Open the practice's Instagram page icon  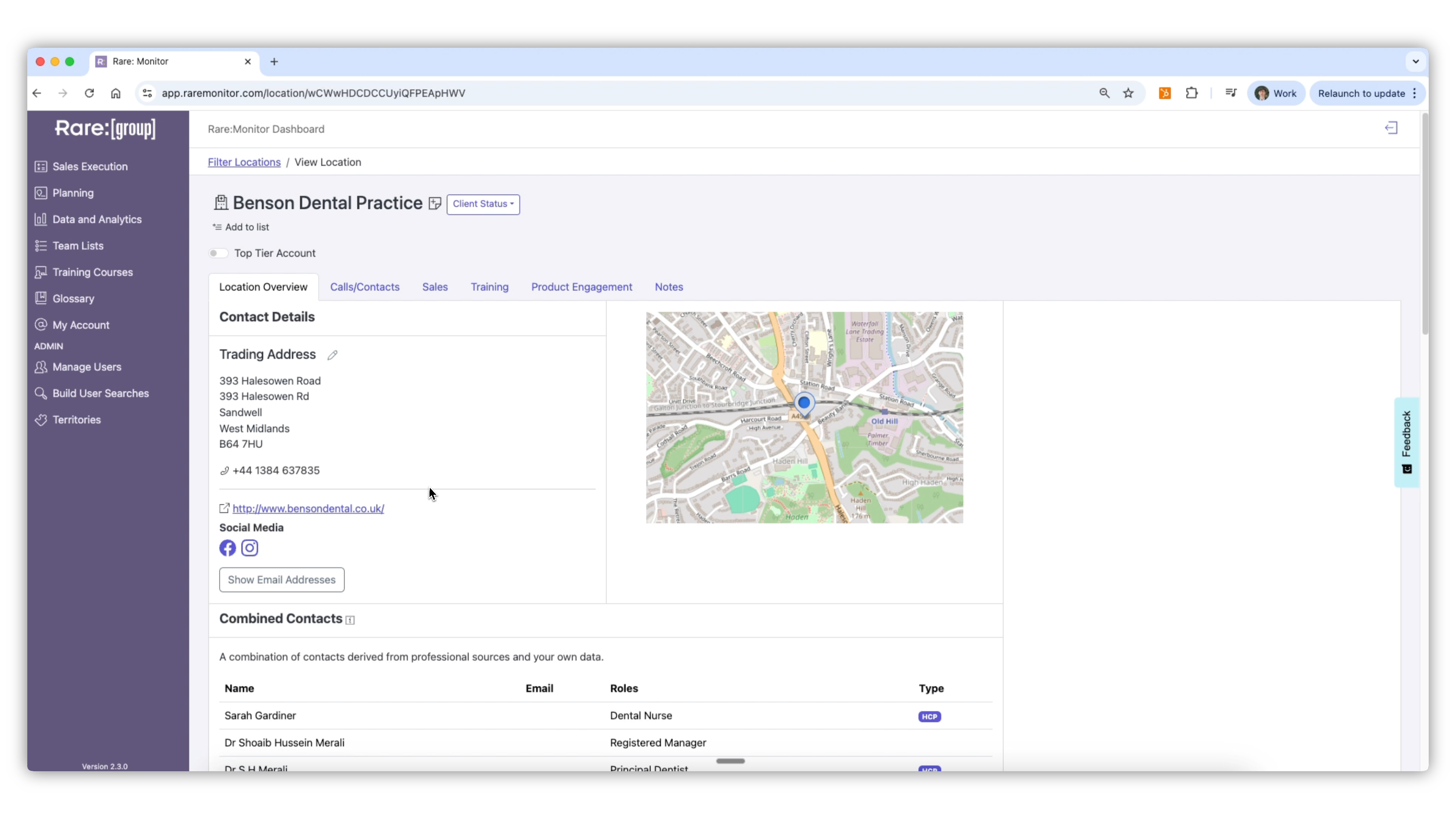coord(250,548)
